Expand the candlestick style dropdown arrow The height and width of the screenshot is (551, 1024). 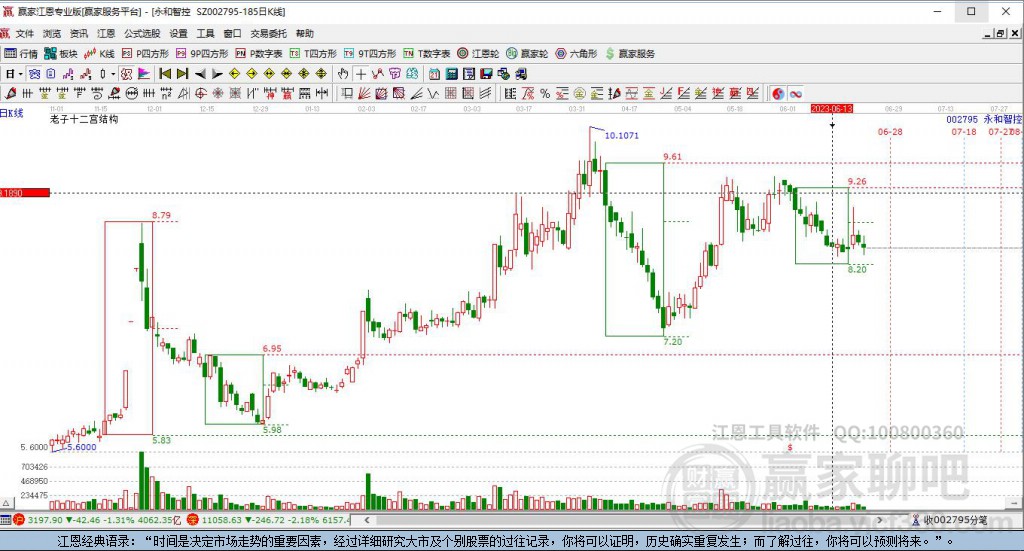coord(113,74)
